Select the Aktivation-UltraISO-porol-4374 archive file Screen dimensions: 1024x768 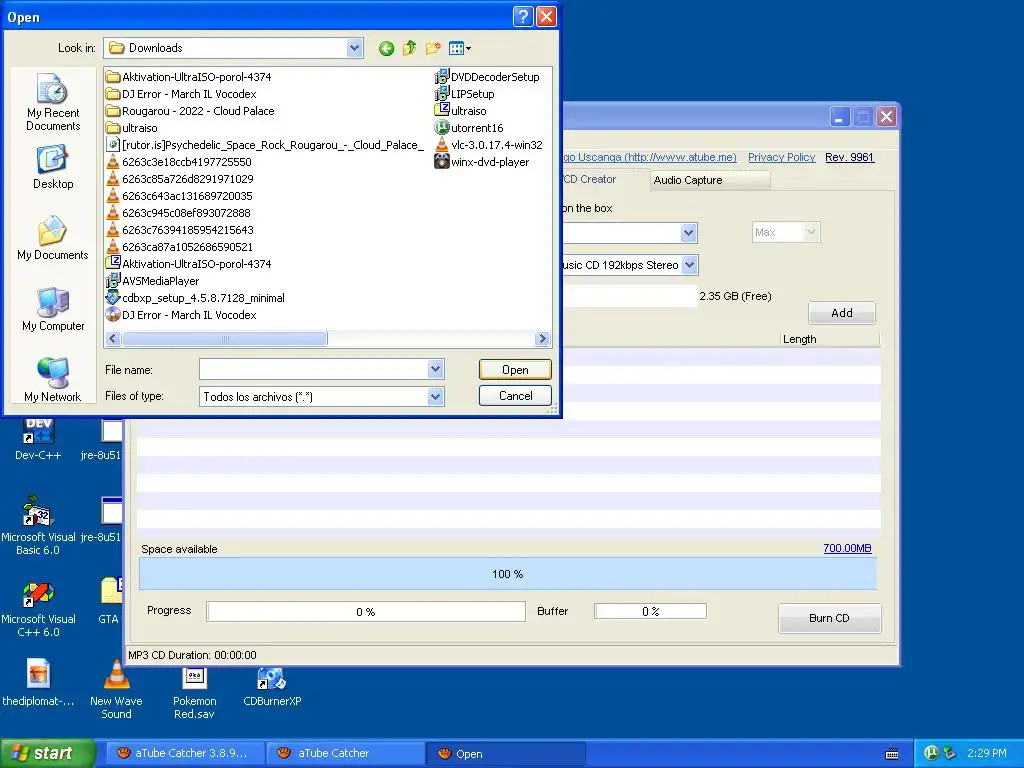coord(189,264)
